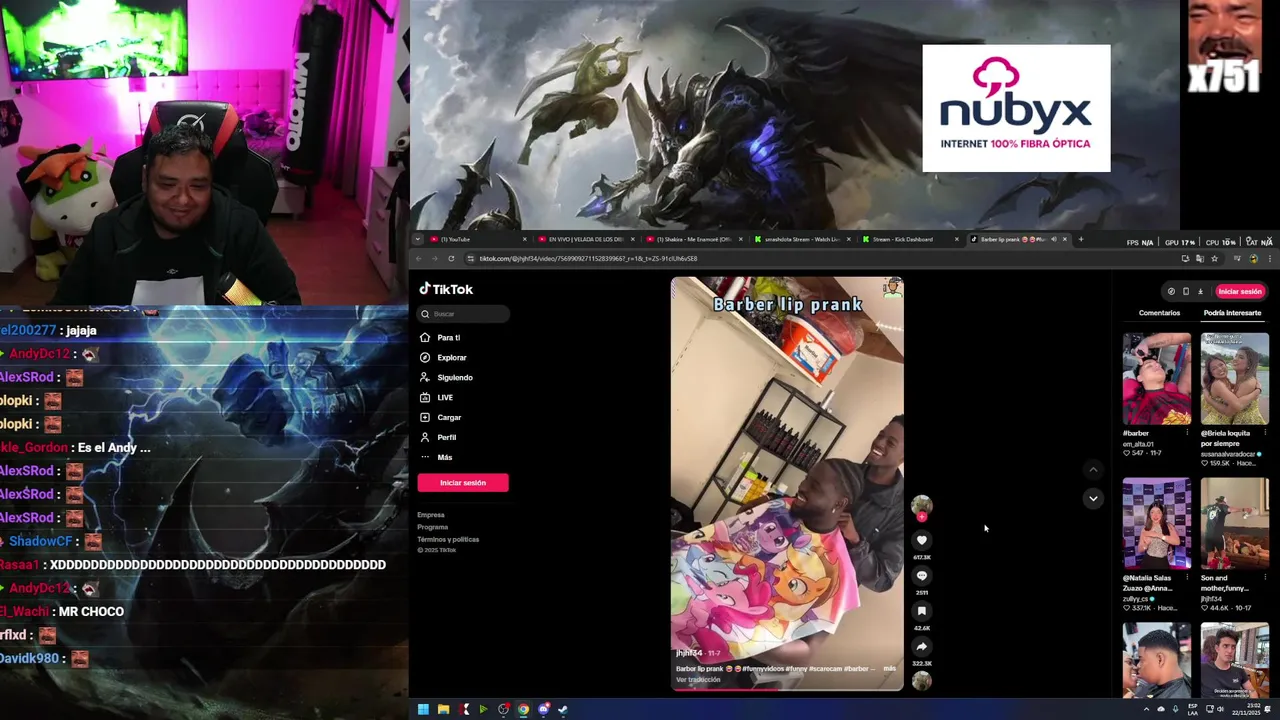Reload the page with the refresh icon

pyautogui.click(x=451, y=259)
